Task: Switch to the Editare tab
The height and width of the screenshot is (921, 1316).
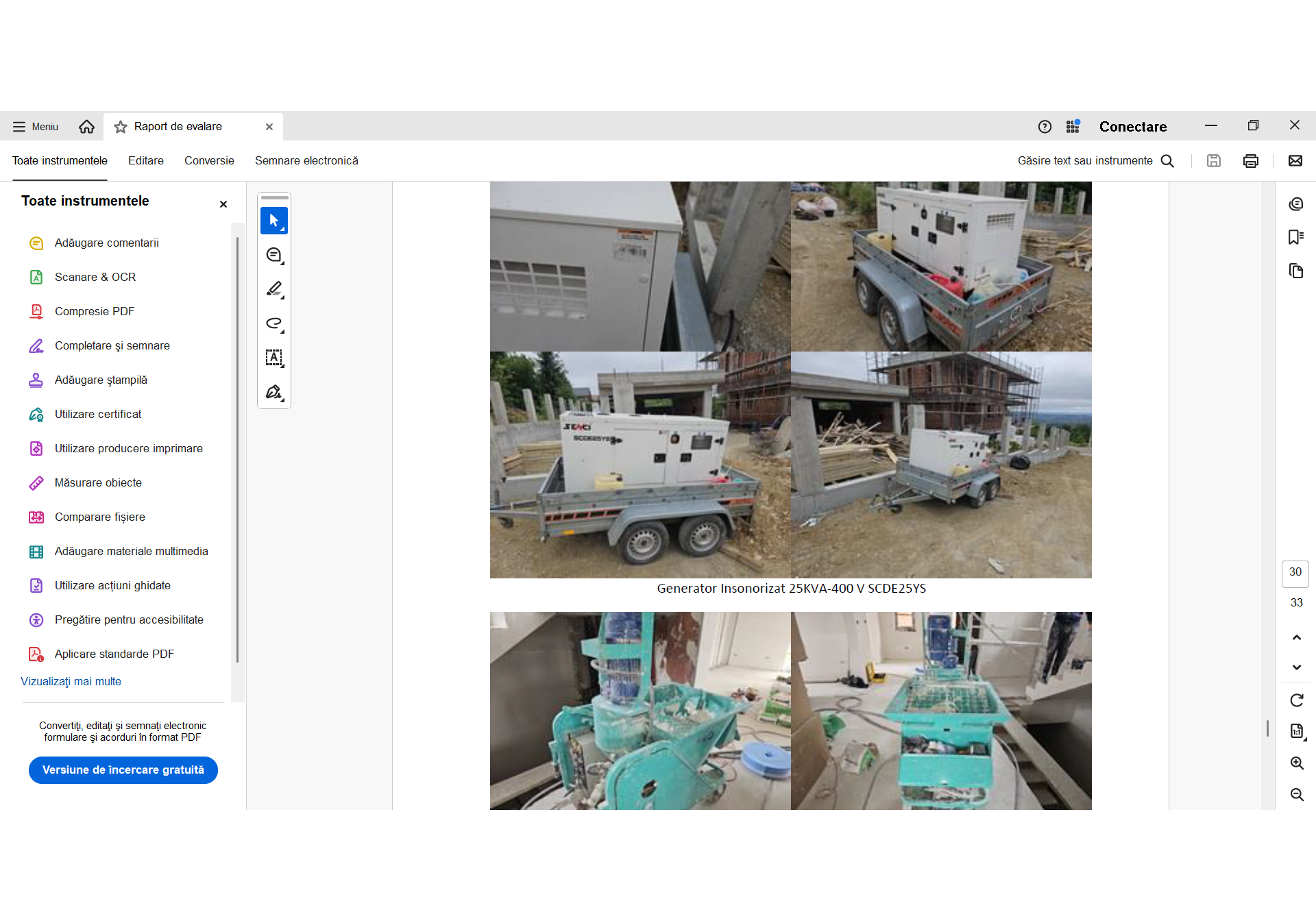Action: point(145,161)
